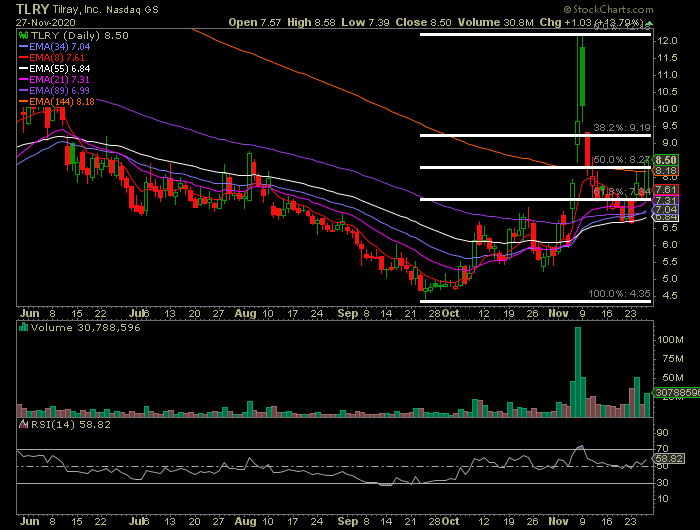Image resolution: width=700 pixels, height=530 pixels.
Task: Click the 90 RSI axis label
Action: 662,433
